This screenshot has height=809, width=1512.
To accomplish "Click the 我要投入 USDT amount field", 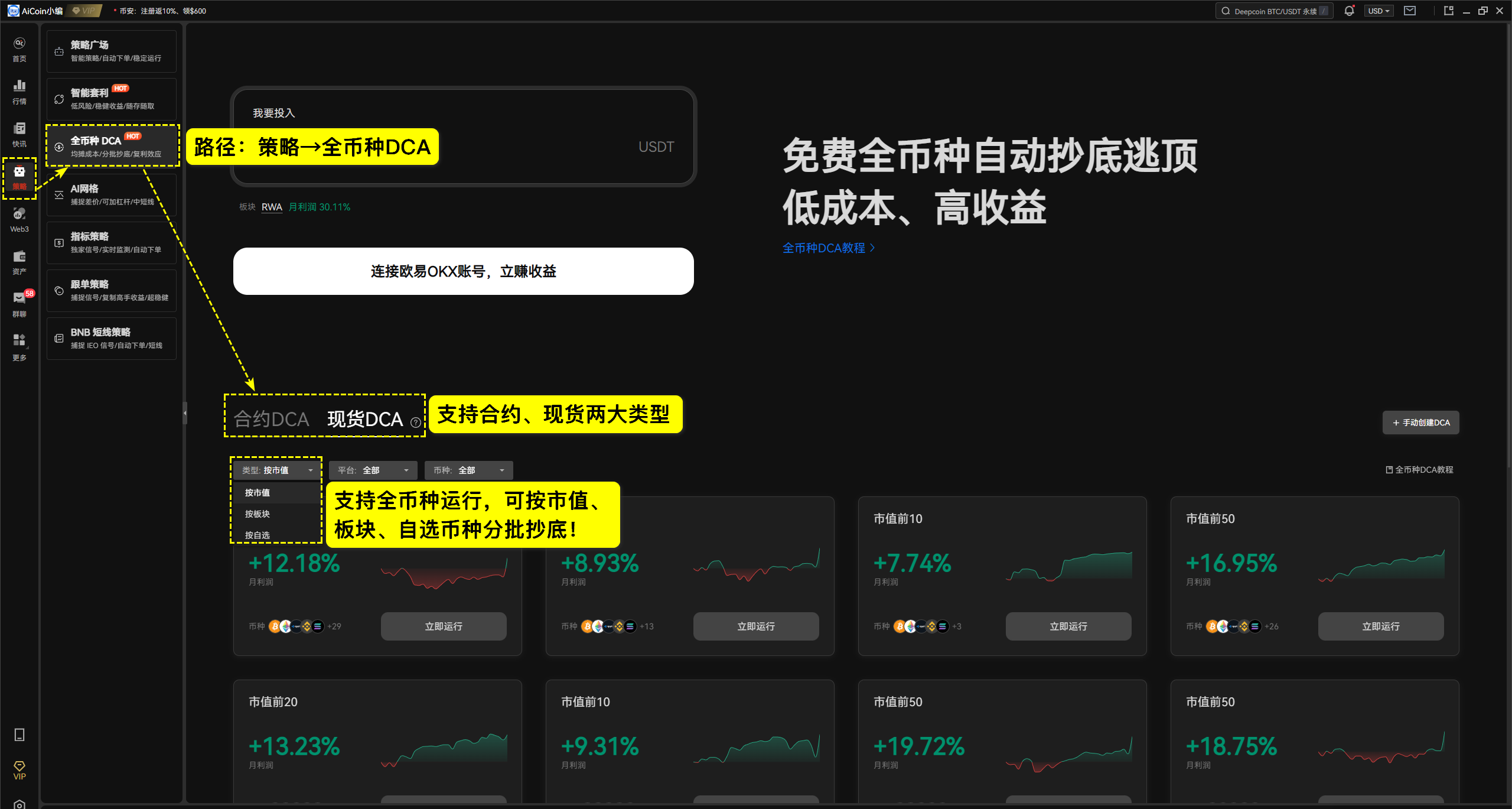I will (464, 137).
